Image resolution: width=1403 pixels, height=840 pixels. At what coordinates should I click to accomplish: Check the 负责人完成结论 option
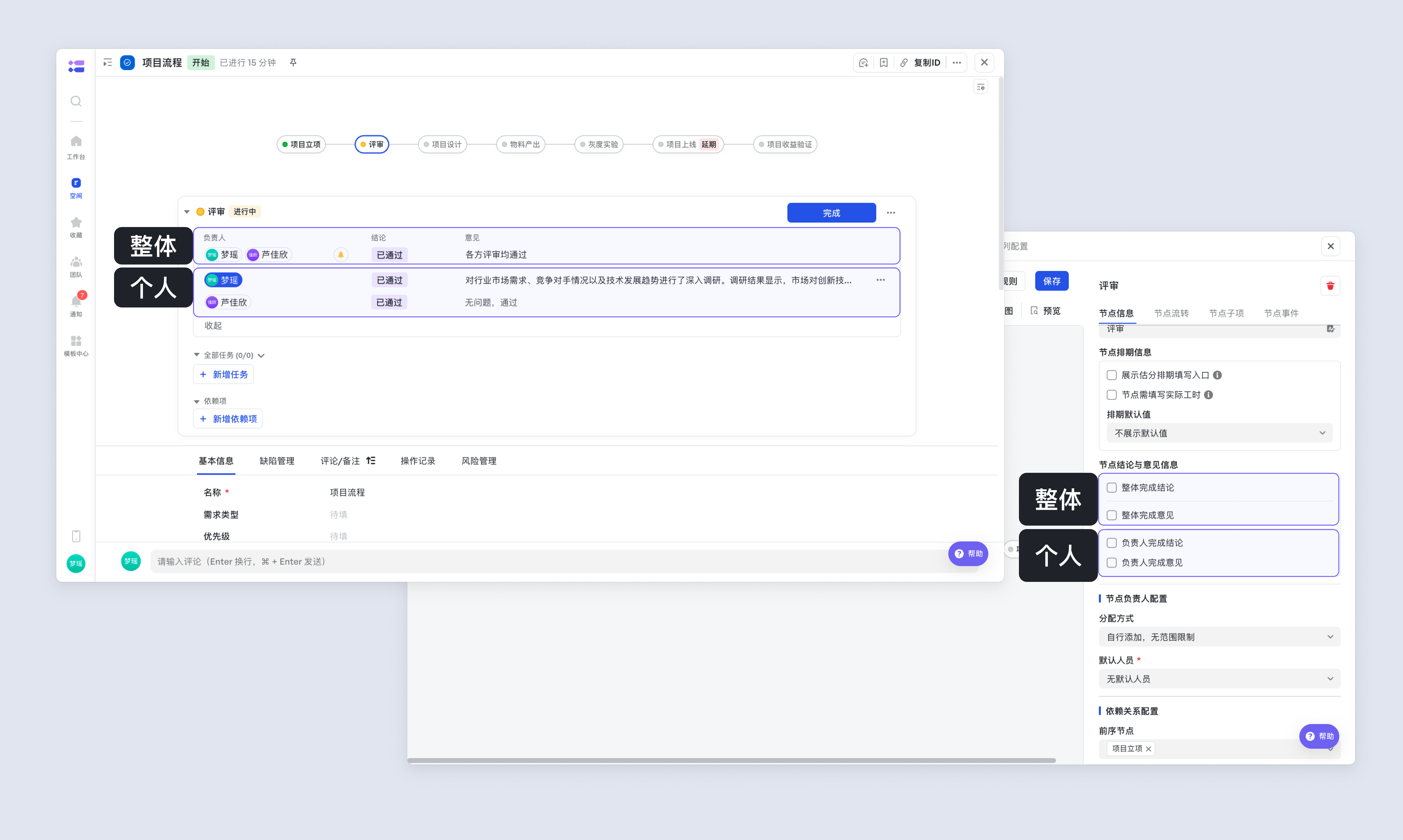tap(1112, 543)
